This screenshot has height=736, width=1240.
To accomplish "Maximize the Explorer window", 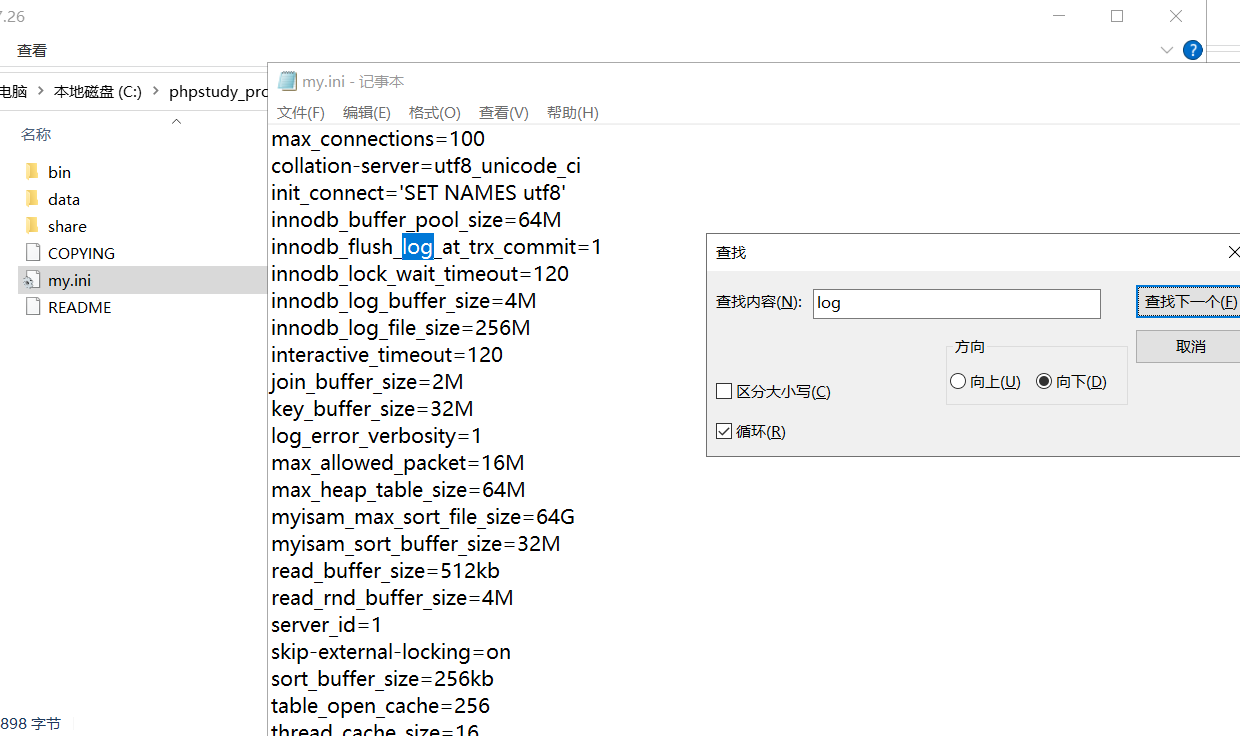I will click(x=1117, y=16).
